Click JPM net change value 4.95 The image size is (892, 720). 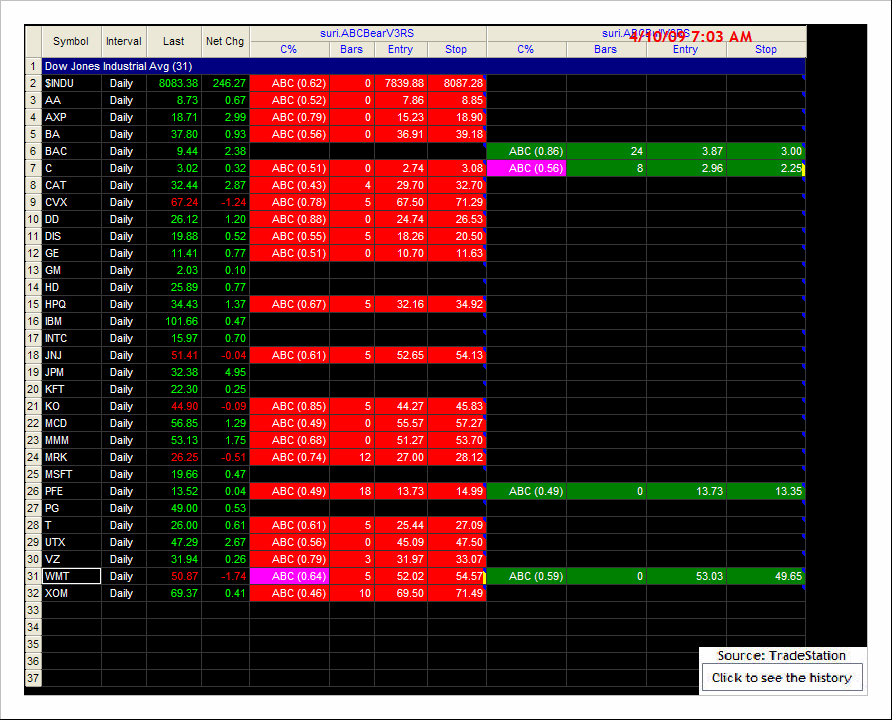pyautogui.click(x=225, y=372)
